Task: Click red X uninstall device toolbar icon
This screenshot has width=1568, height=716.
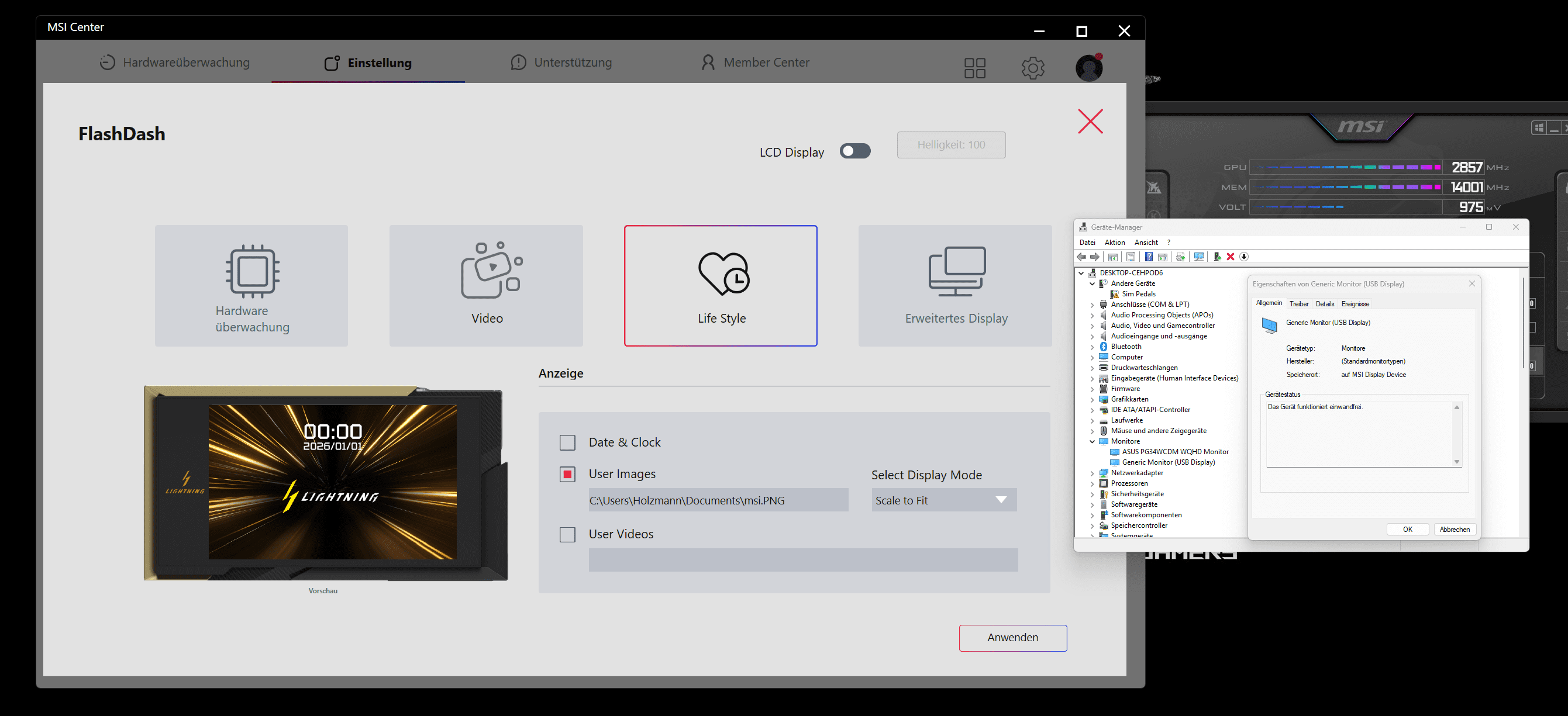Action: coord(1230,257)
